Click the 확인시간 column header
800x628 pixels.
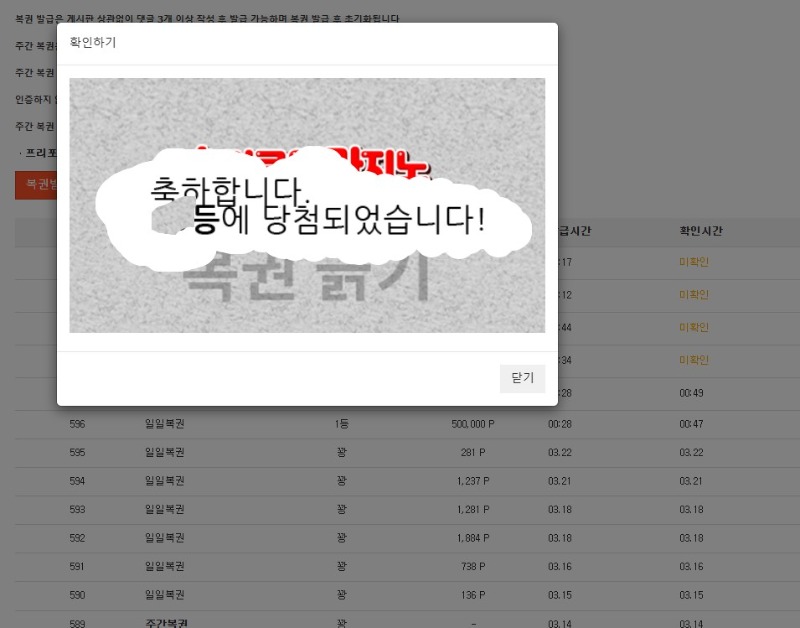tap(701, 231)
